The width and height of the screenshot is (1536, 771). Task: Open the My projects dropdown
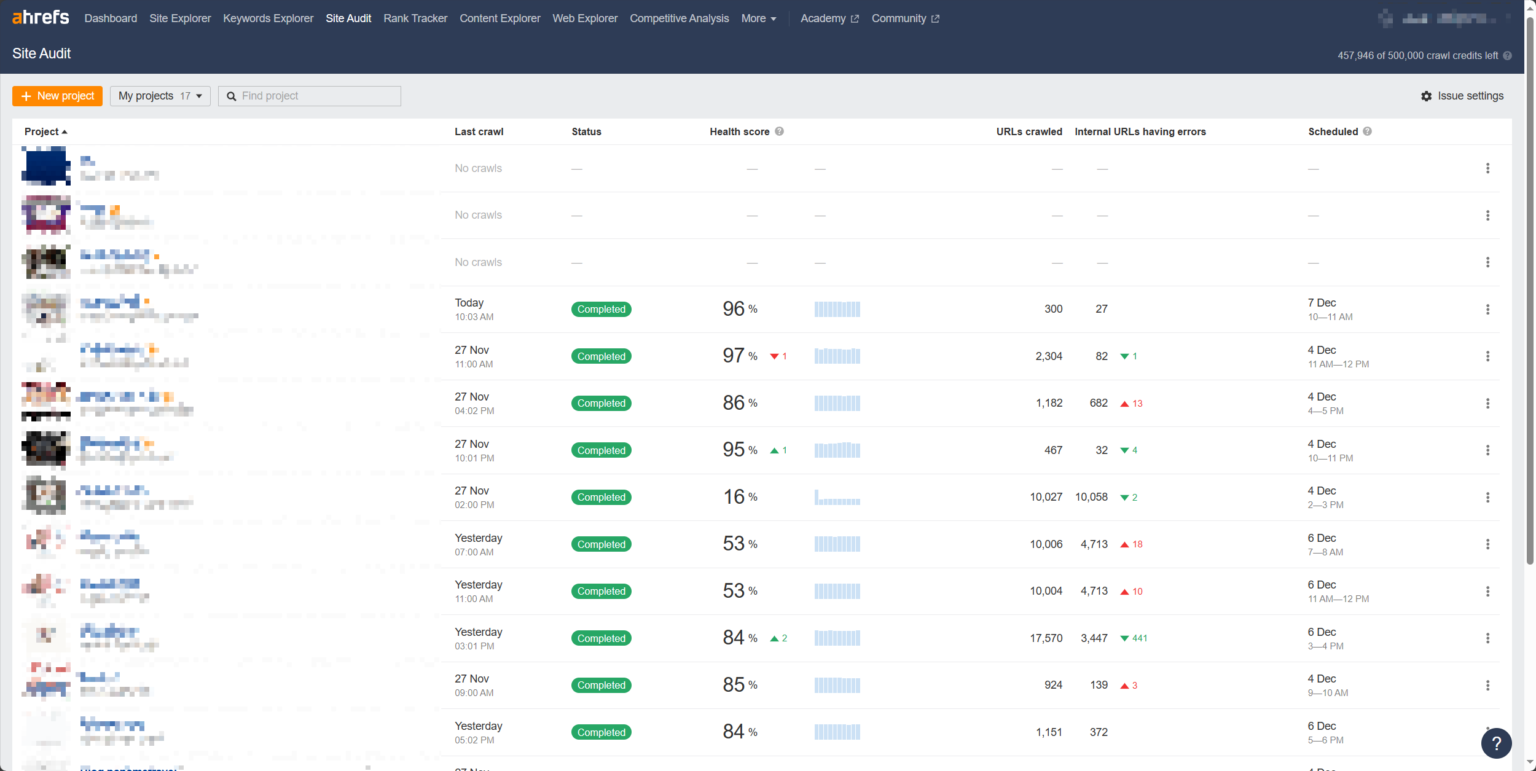click(x=160, y=95)
